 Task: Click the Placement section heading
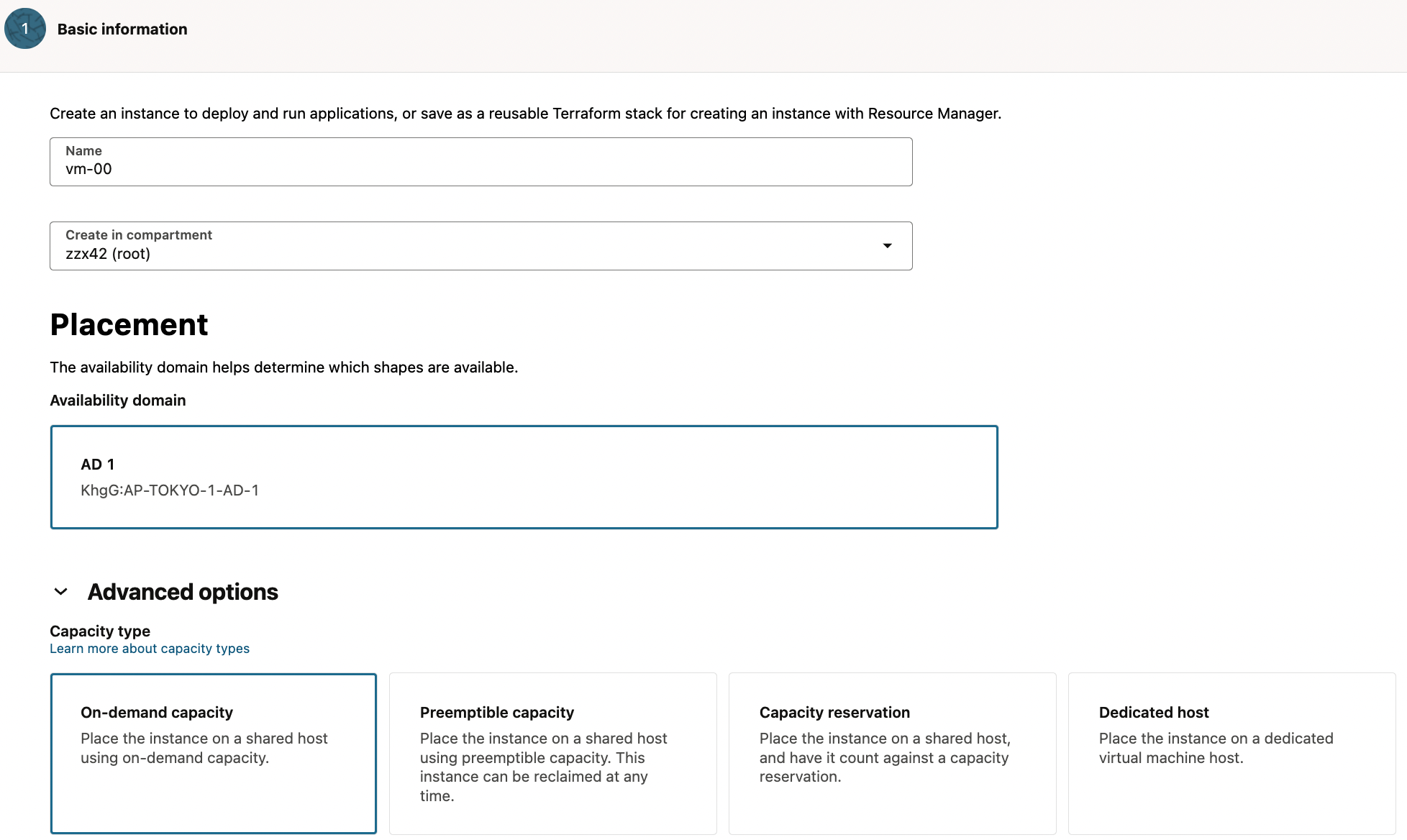coord(129,325)
